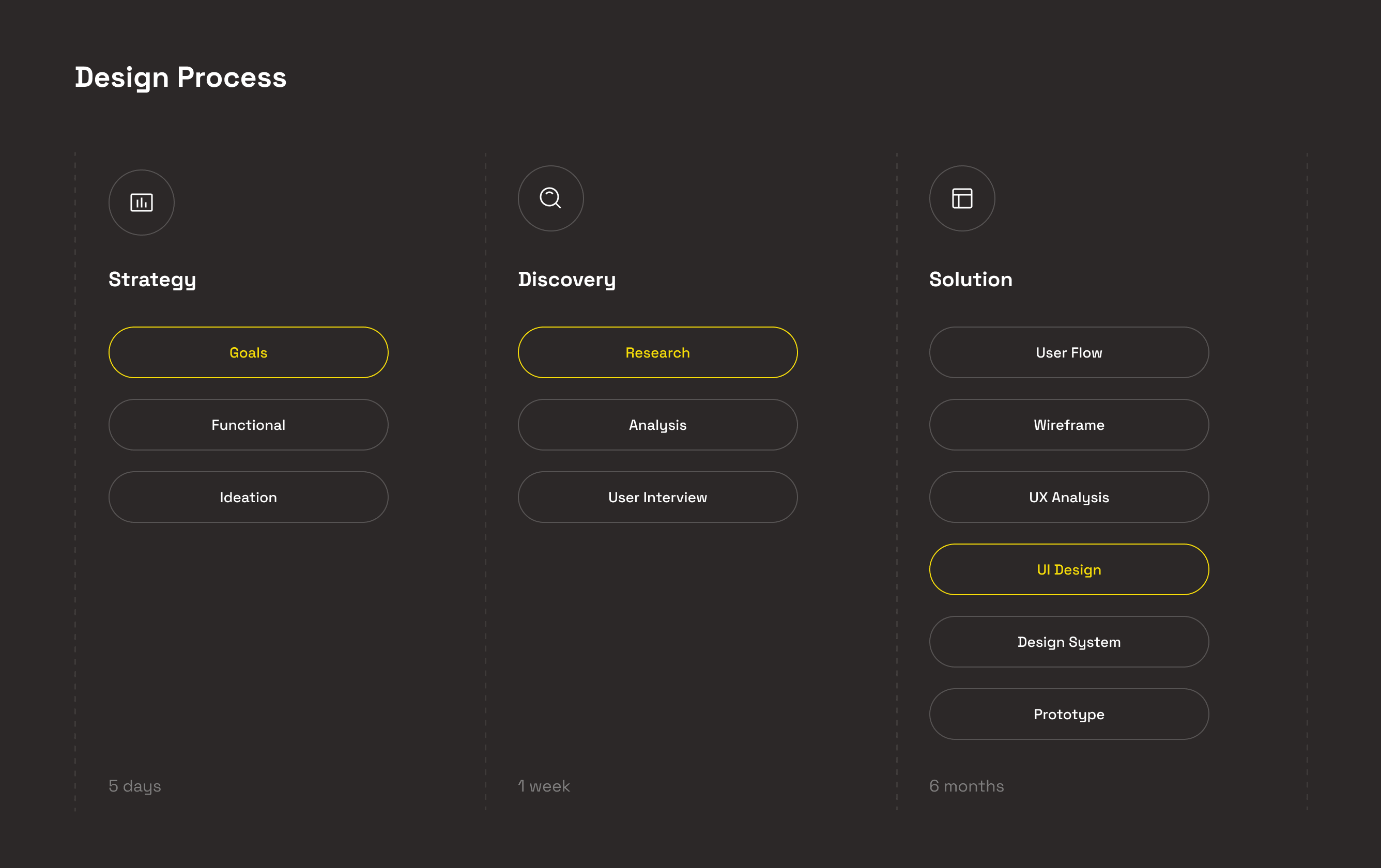1381x868 pixels.
Task: Click the '5 days' duration label
Action: click(x=135, y=786)
